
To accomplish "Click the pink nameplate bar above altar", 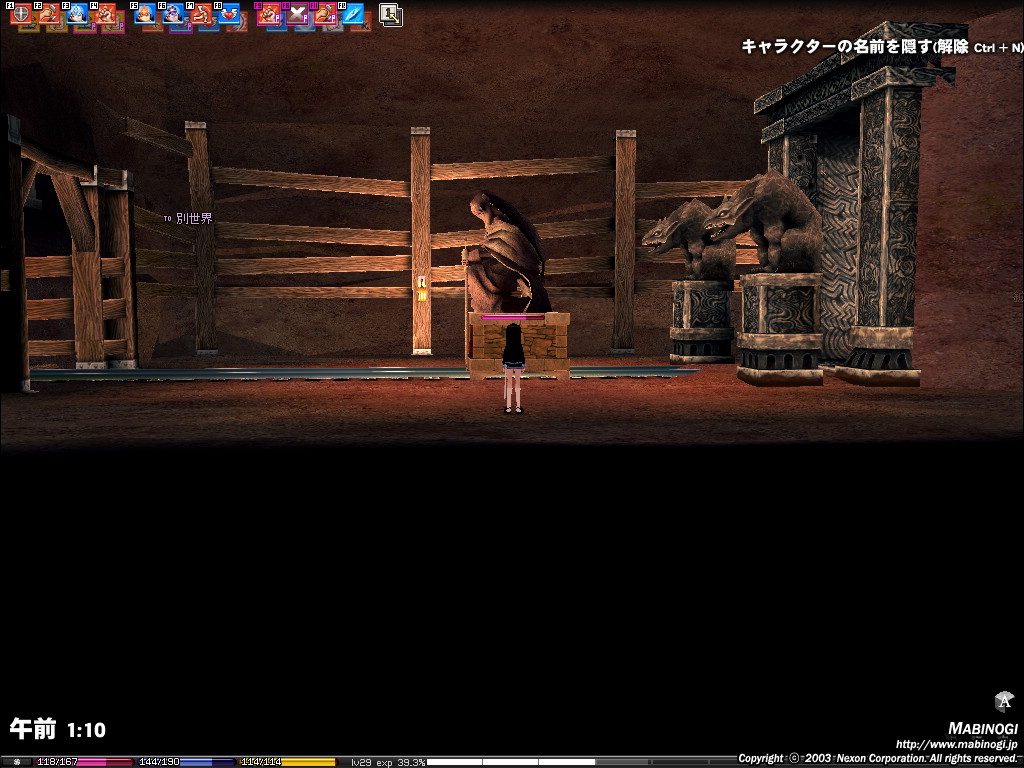I will pos(513,317).
